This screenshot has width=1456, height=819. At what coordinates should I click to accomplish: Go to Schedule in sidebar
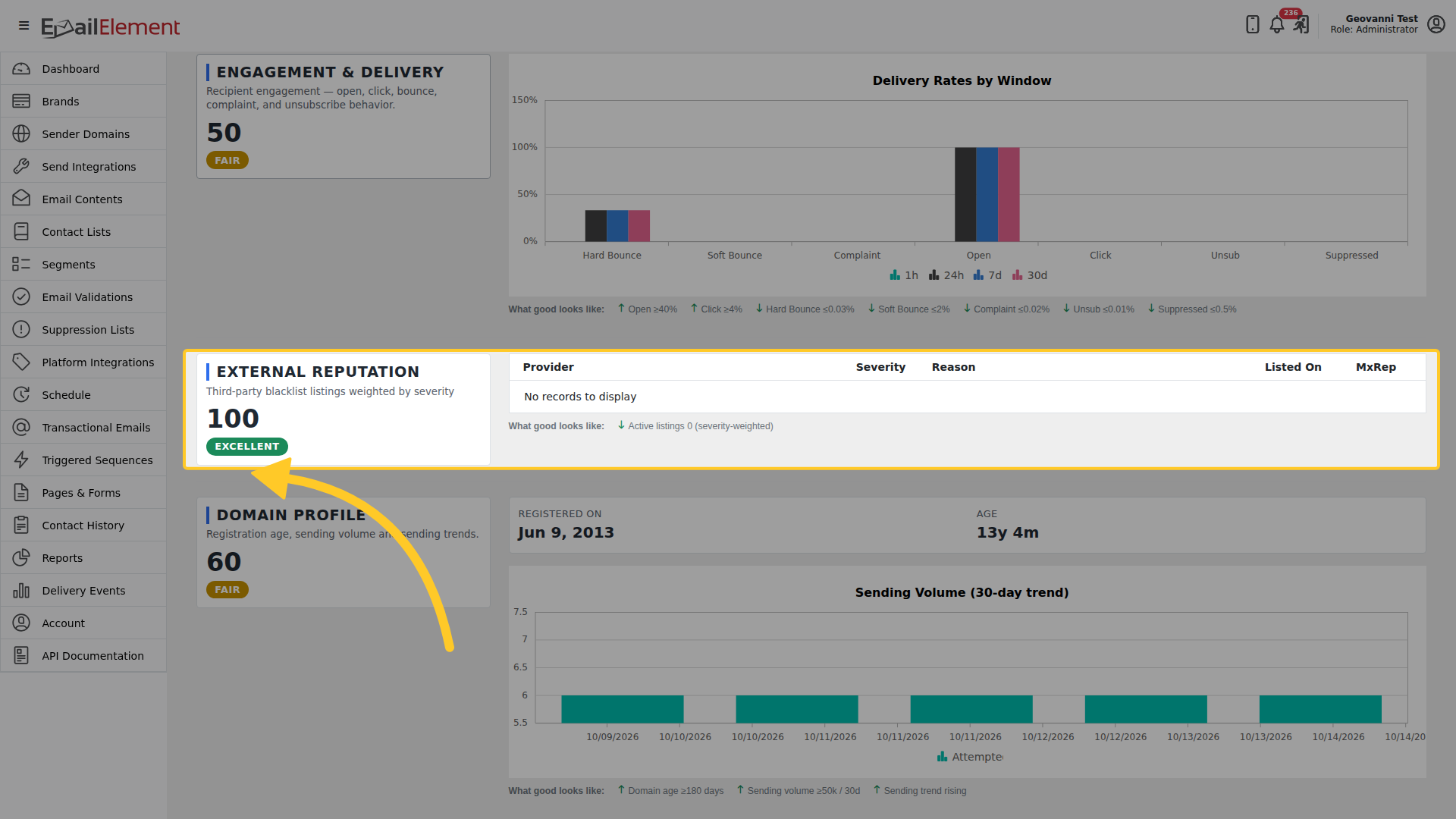(83, 395)
